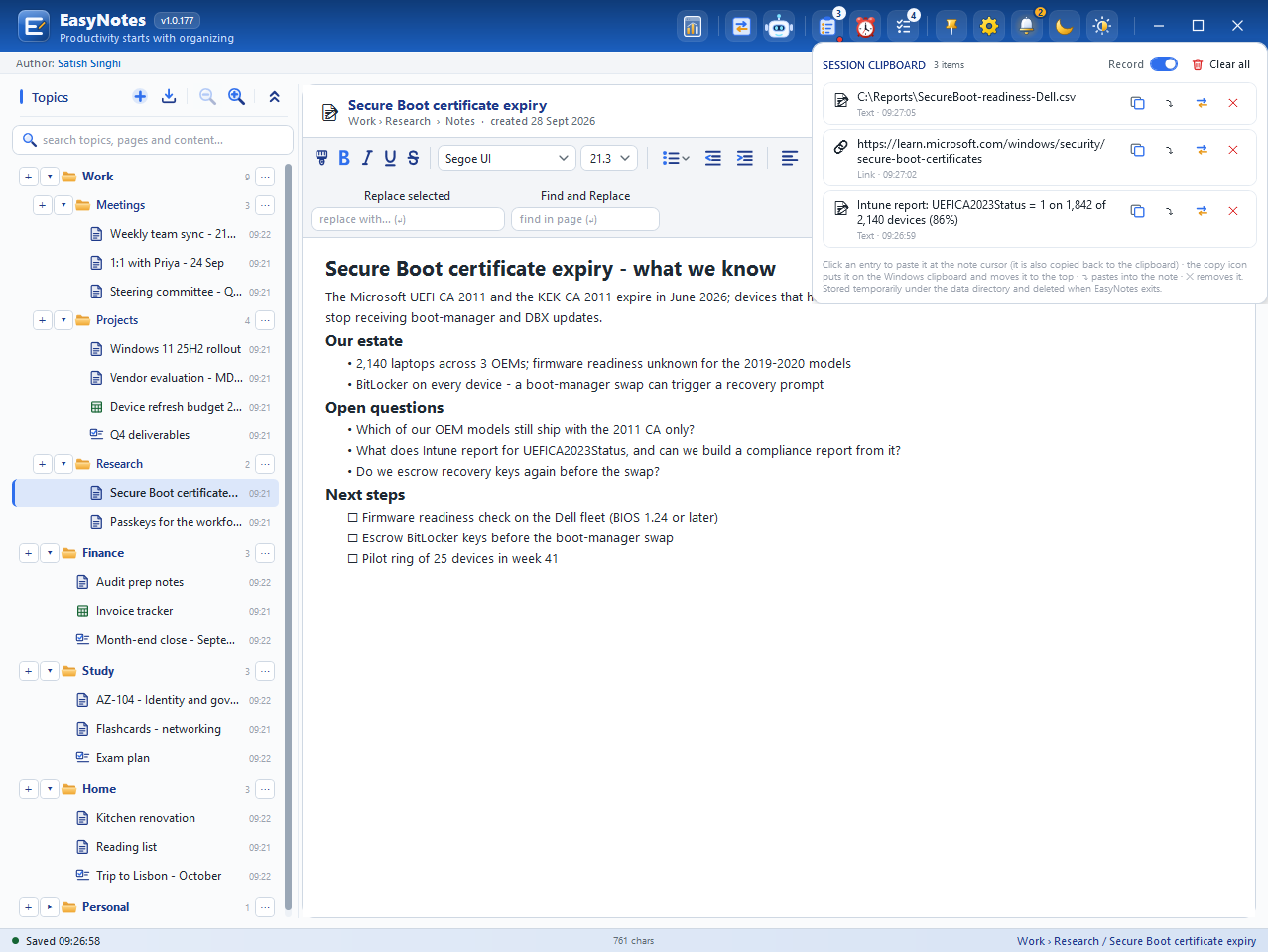Image resolution: width=1268 pixels, height=952 pixels.
Task: Expand the Personal folder arrow
Action: click(50, 907)
